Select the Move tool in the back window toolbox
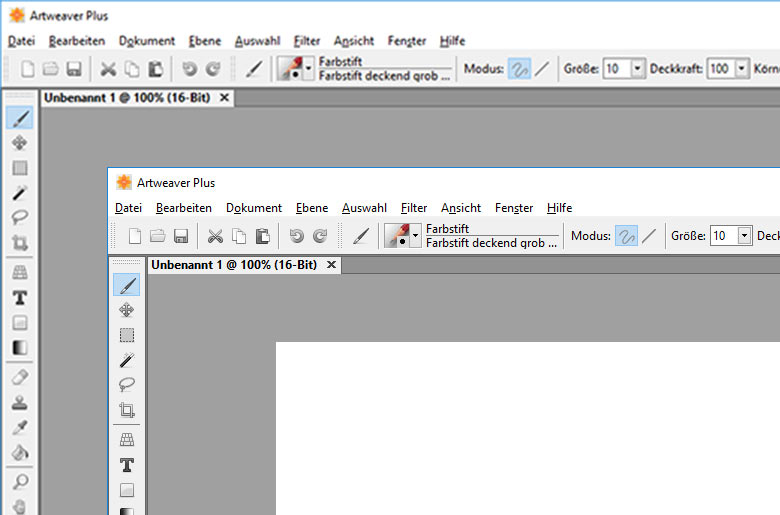Screen dimensions: 780x515 20,143
